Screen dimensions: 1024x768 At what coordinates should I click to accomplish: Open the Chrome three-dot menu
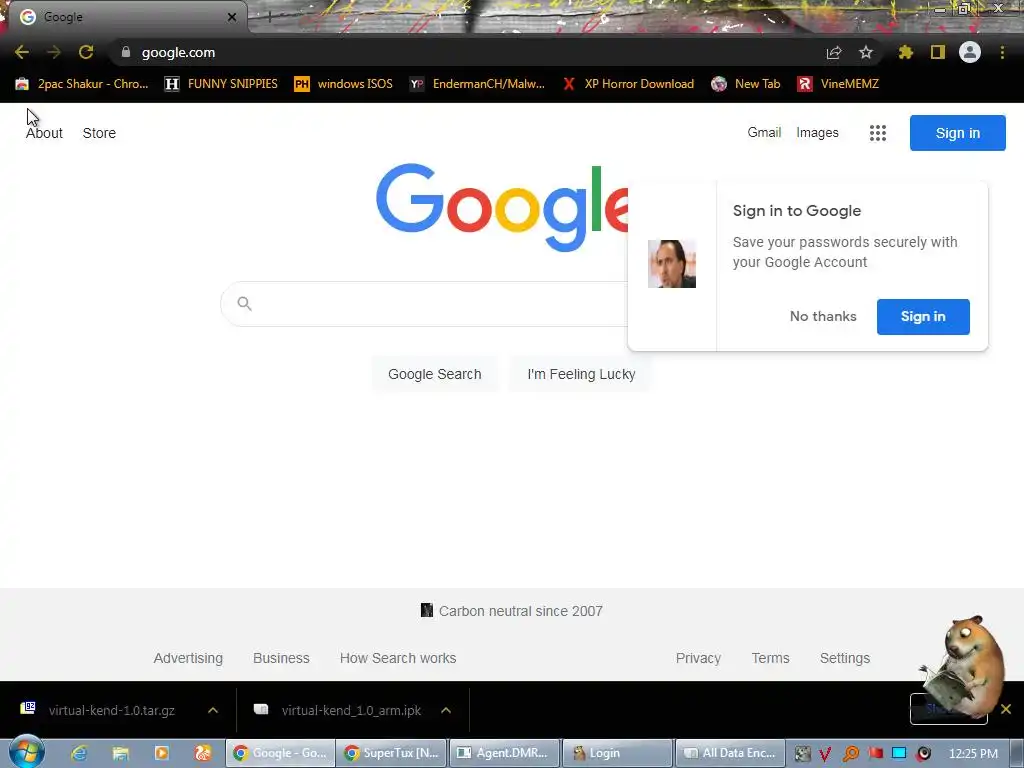(1002, 52)
